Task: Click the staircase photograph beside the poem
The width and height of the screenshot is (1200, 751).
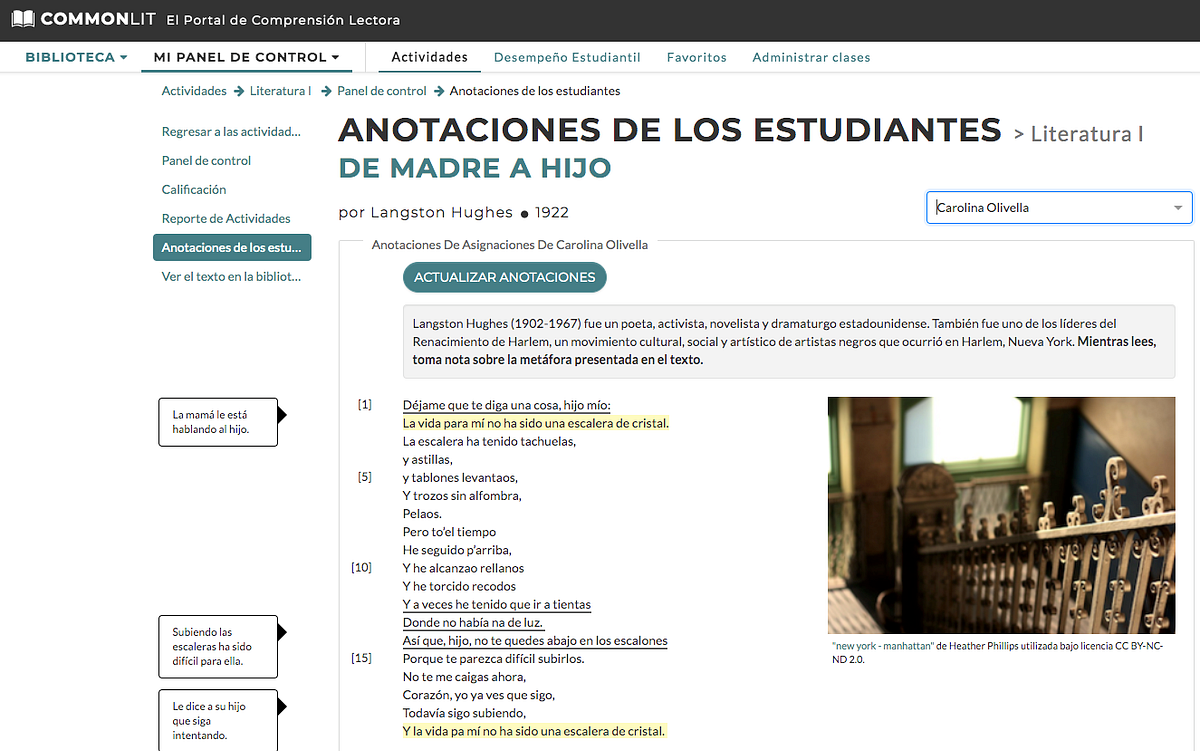Action: tap(1000, 515)
